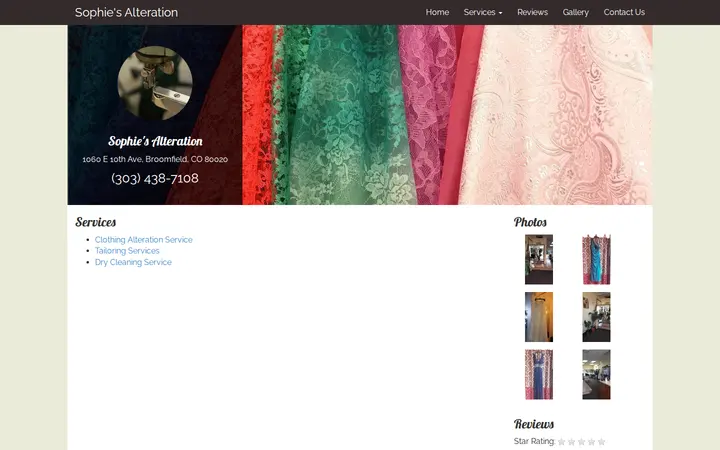Screen dimensions: 720x450
Task: Click the circular sewing machine logo image
Action: pos(155,83)
